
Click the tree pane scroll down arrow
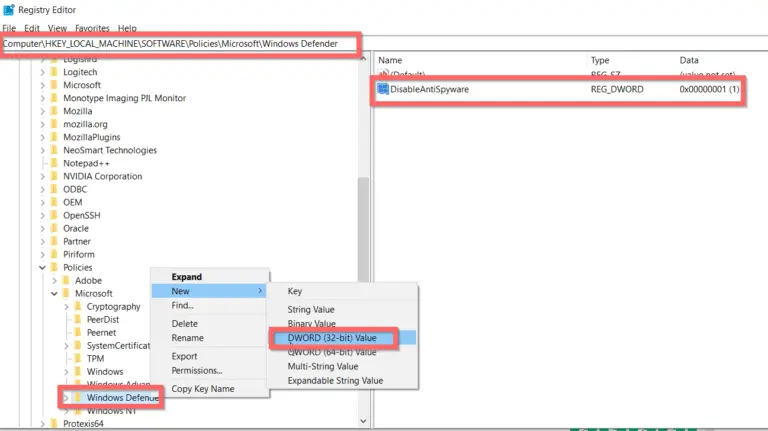point(363,421)
